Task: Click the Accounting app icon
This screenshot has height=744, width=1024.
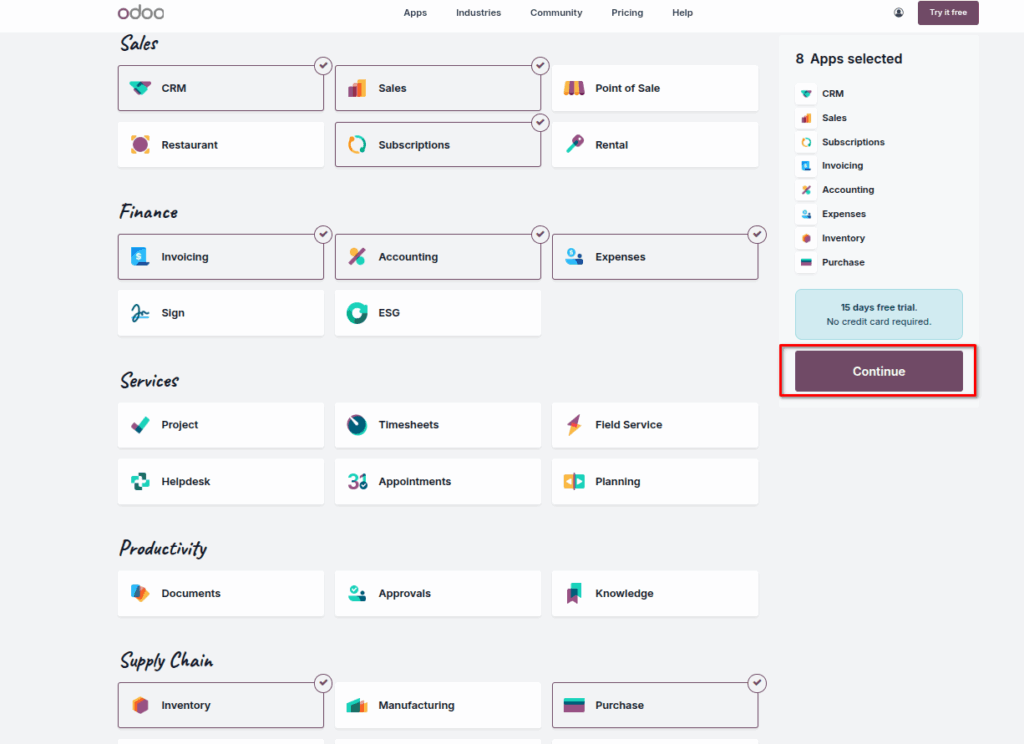Action: coord(357,257)
